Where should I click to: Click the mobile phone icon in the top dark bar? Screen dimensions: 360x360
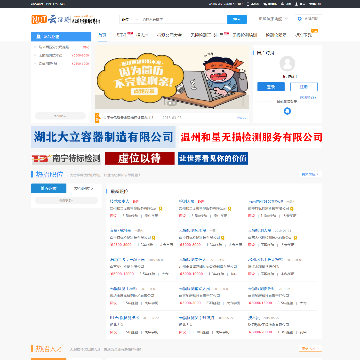click(248, 4)
